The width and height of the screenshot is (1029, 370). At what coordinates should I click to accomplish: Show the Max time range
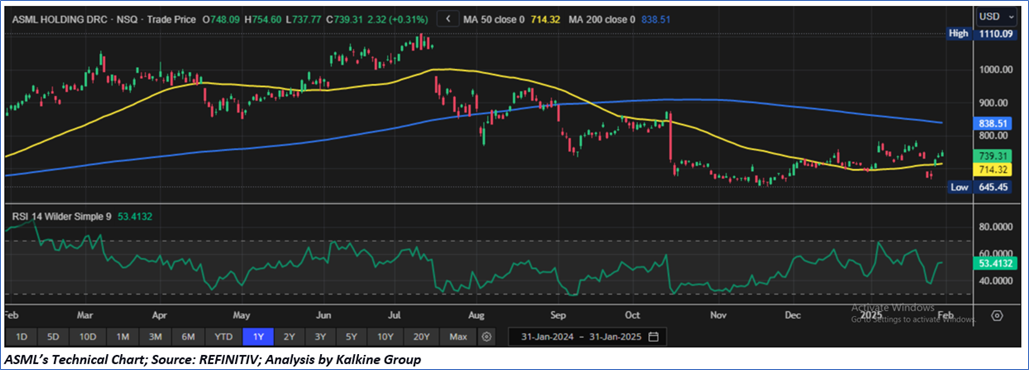click(x=458, y=337)
